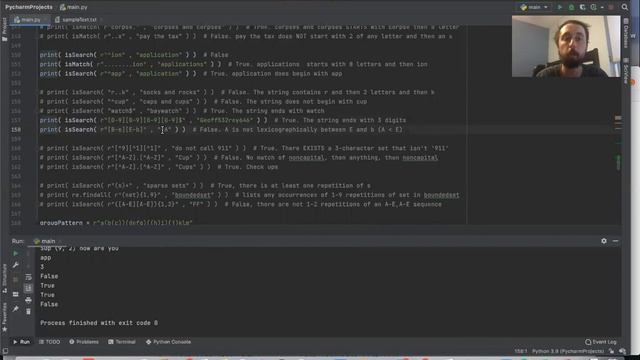Hide the Run tool window with minus icon

tap(615, 241)
